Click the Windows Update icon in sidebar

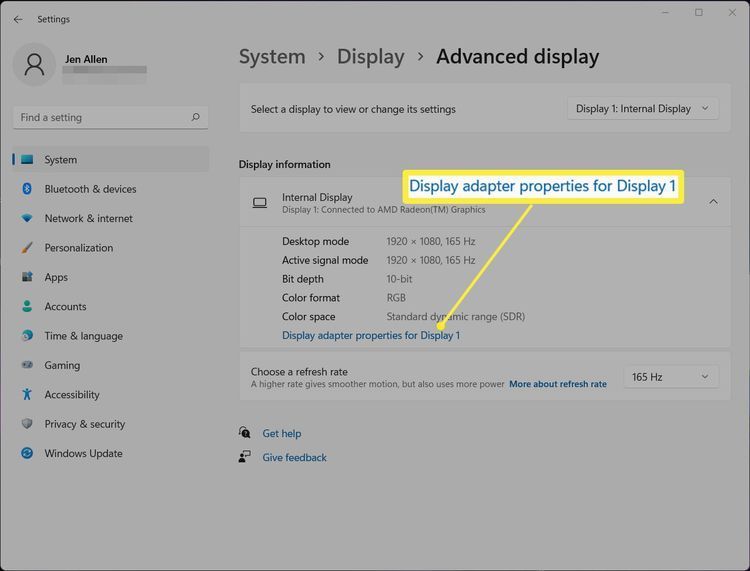[27, 454]
